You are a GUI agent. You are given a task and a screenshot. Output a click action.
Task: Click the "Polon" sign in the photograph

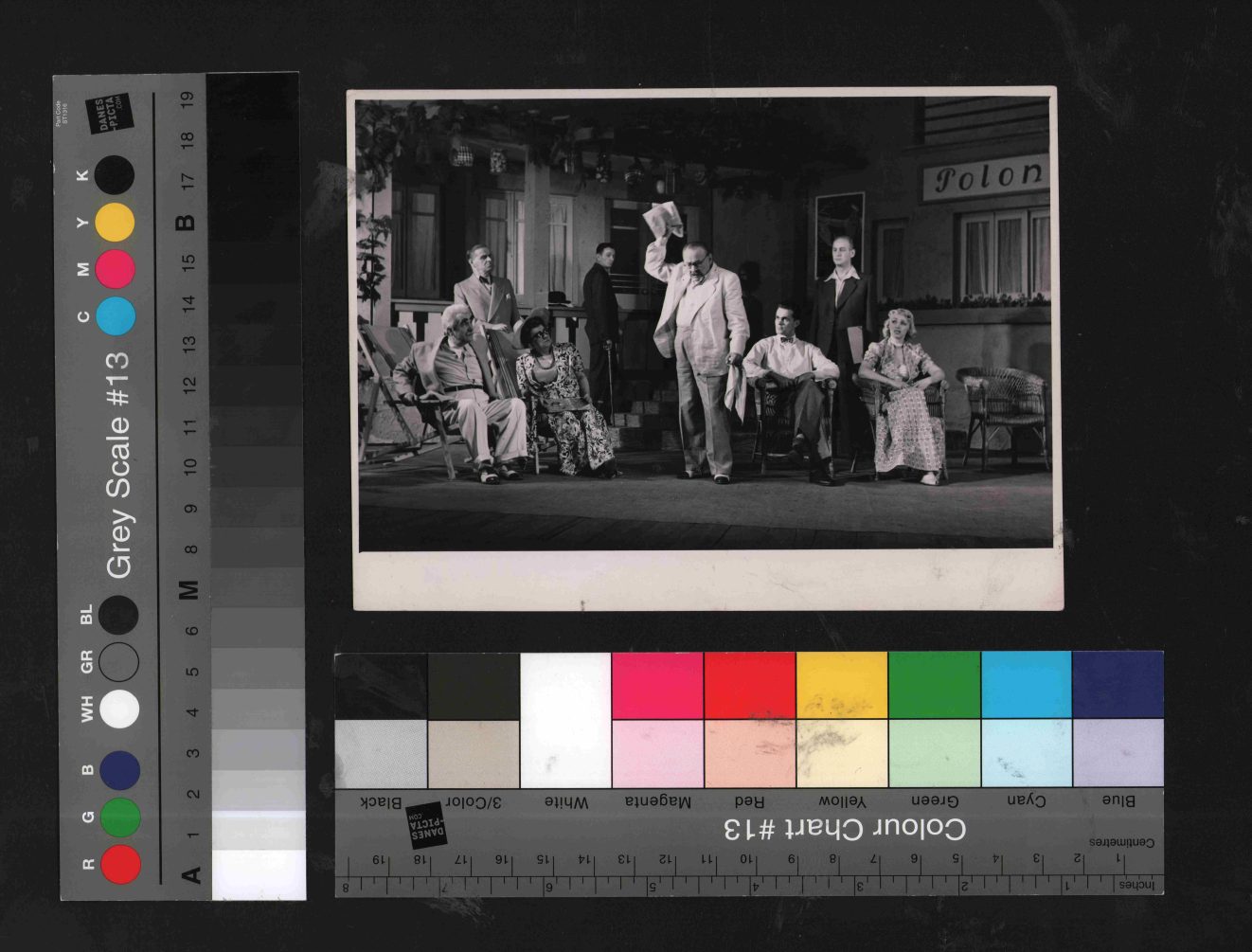tap(988, 178)
